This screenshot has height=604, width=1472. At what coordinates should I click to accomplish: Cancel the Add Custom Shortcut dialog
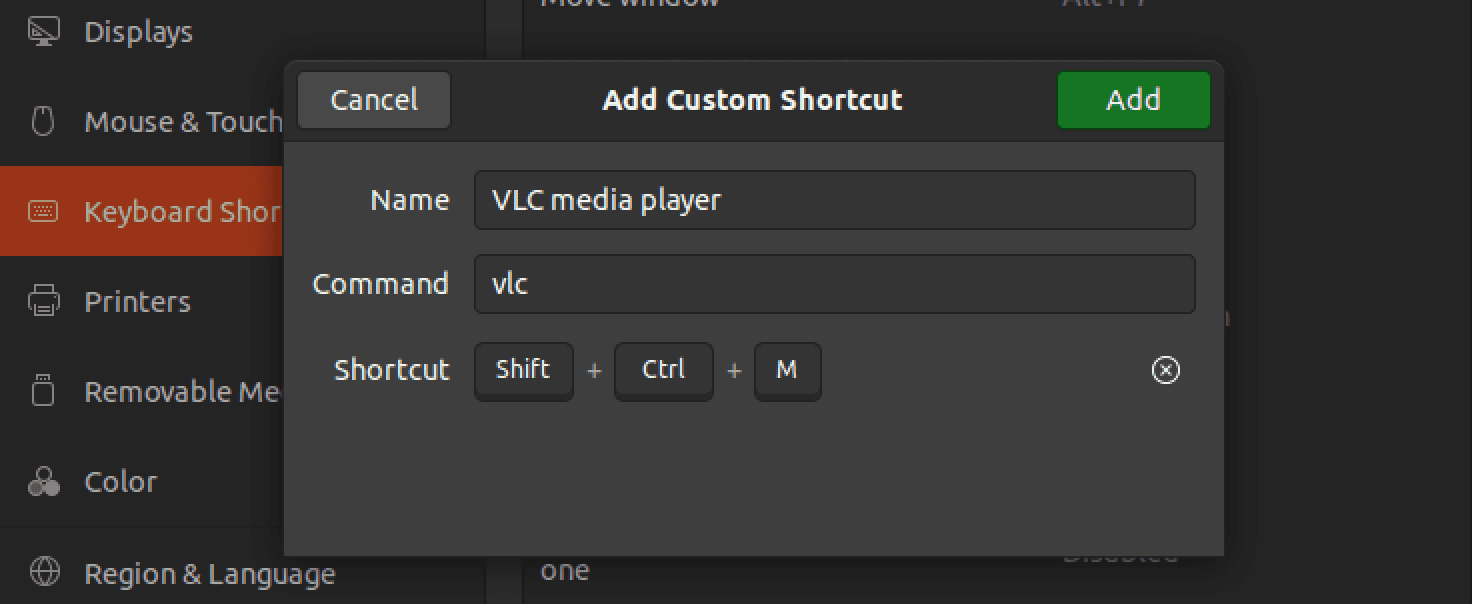(374, 100)
